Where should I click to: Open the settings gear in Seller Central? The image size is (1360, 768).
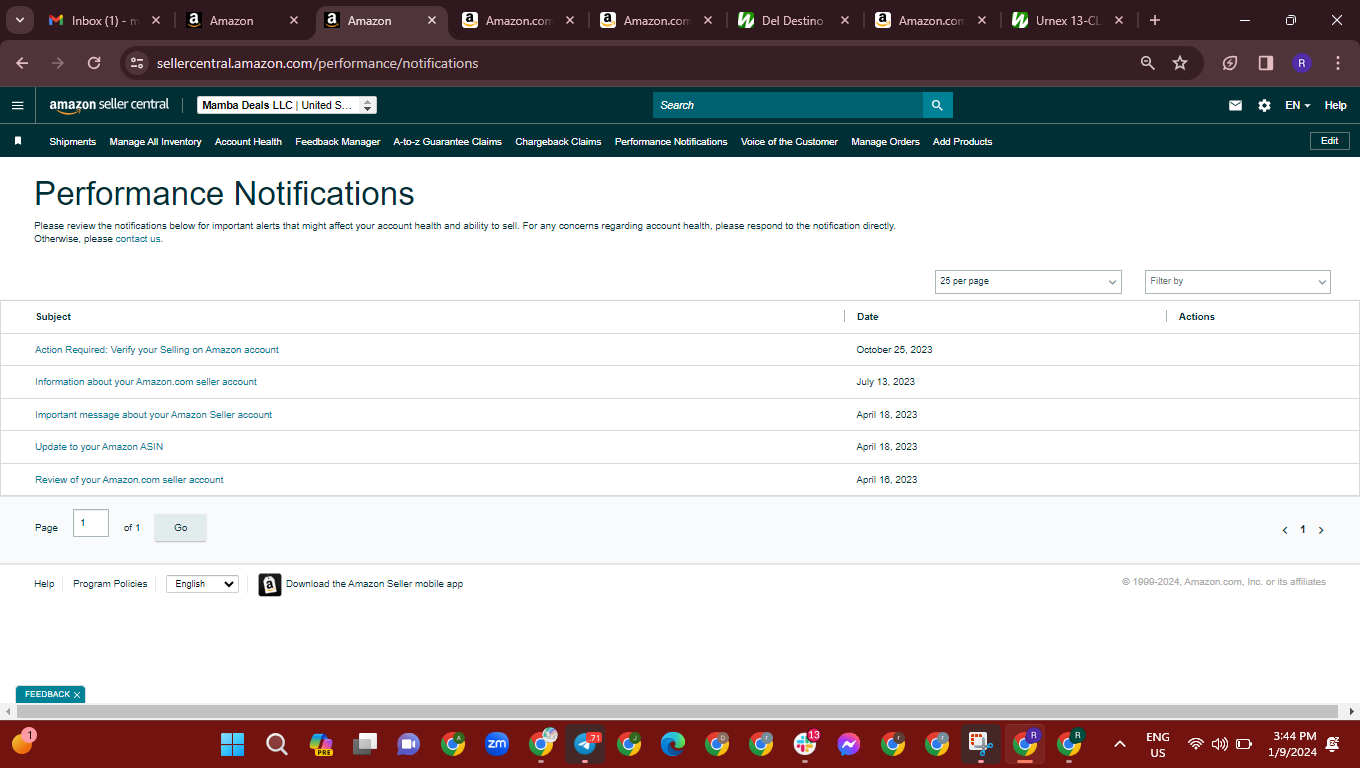point(1264,105)
